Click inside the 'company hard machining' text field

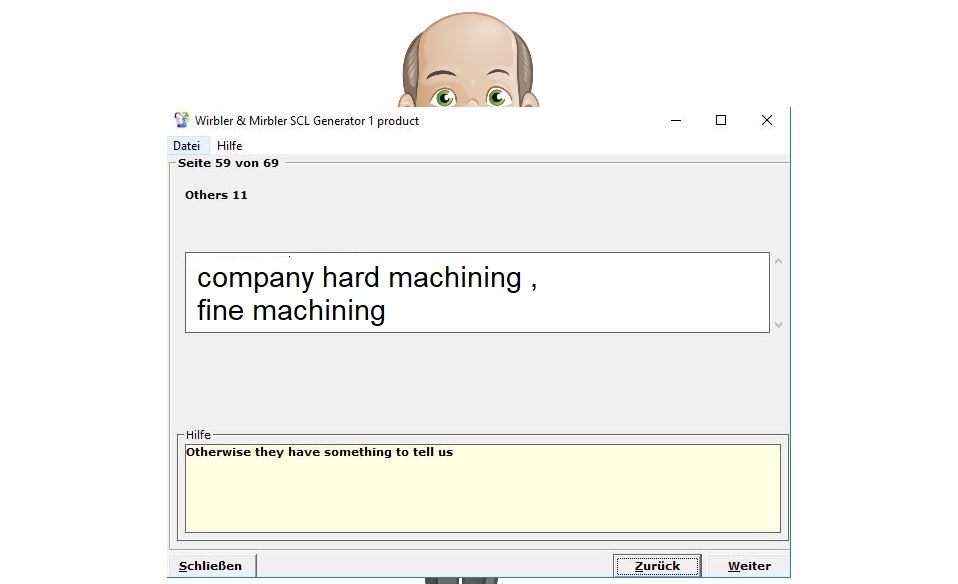(477, 293)
